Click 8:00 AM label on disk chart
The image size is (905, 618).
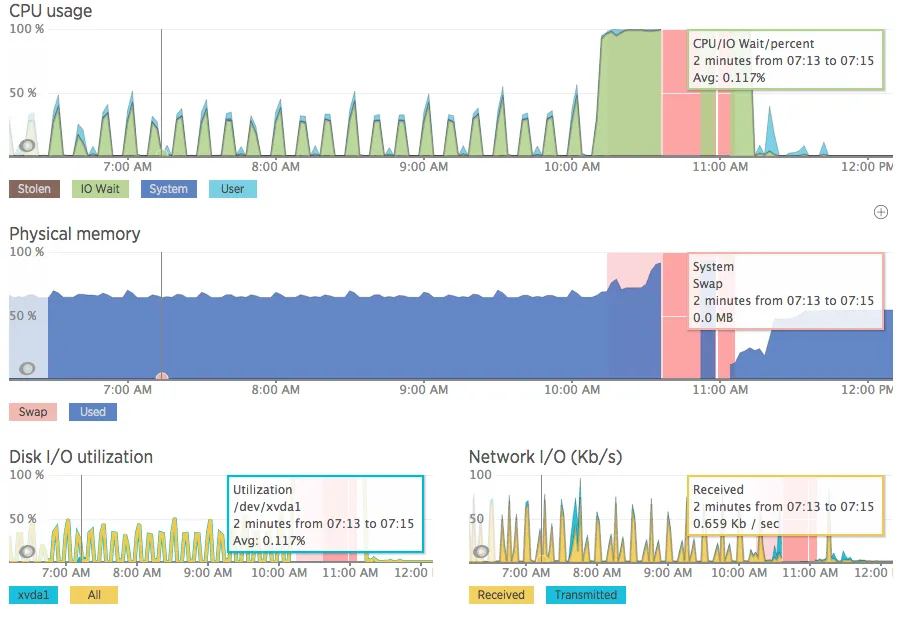(x=137, y=573)
